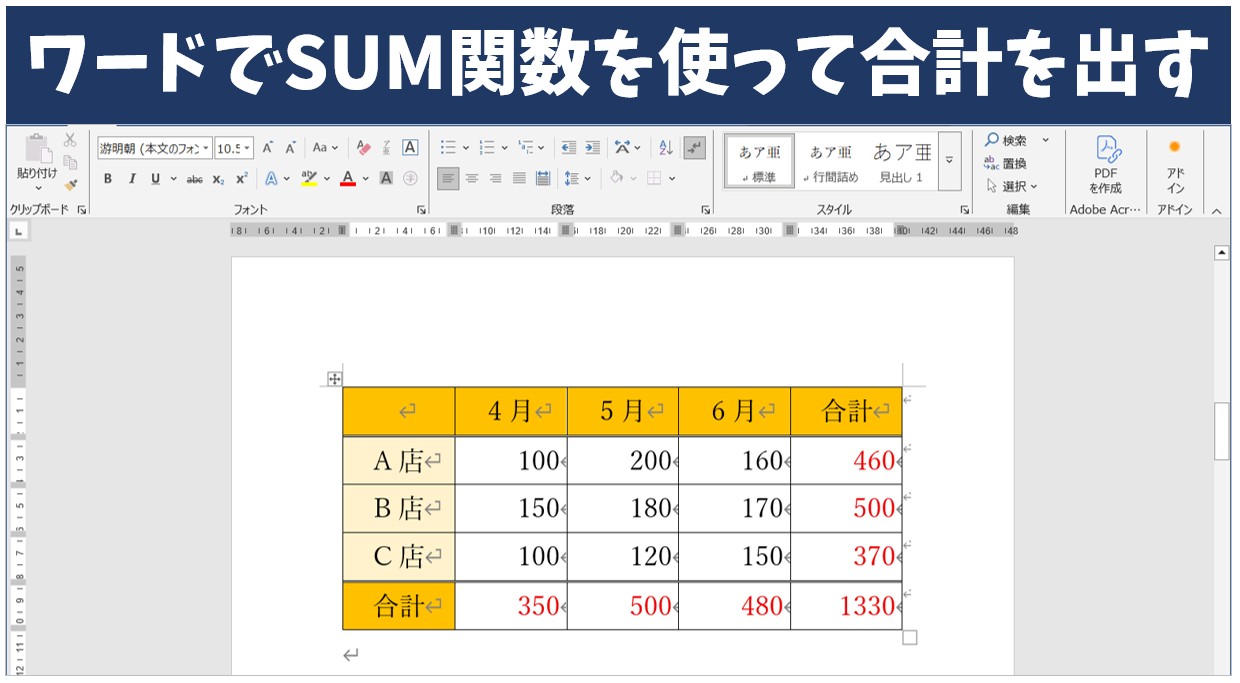Click the table move handle icon
1240x683 pixels.
coord(335,378)
